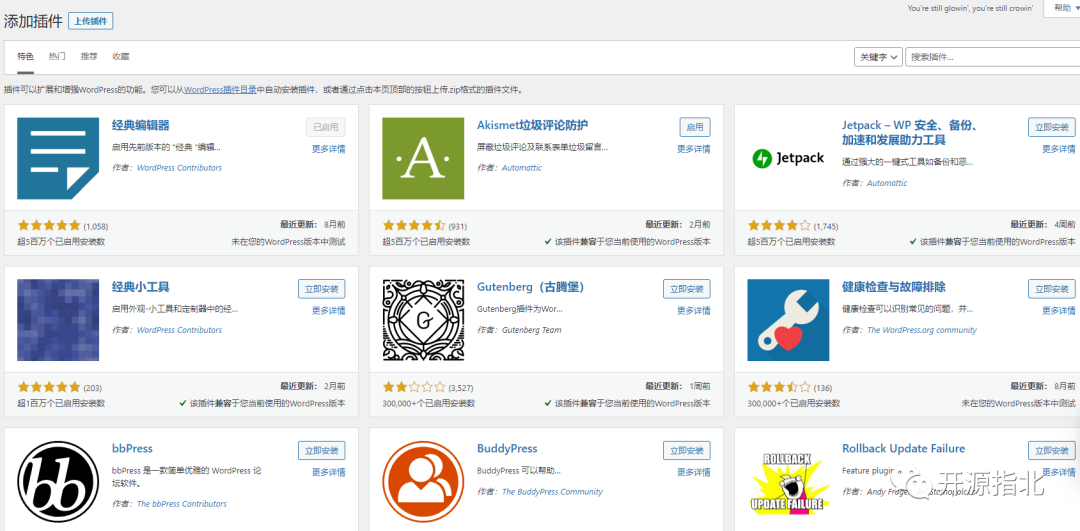
Task: Open the 经典小工具 title link
Action: tap(141, 287)
